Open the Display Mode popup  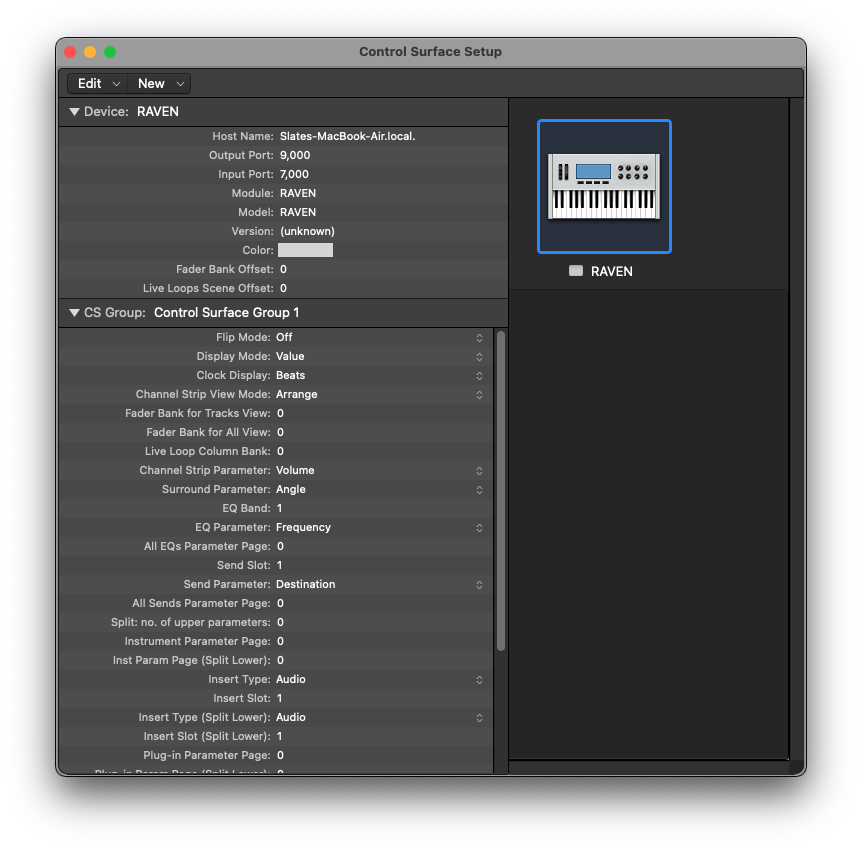coord(479,357)
